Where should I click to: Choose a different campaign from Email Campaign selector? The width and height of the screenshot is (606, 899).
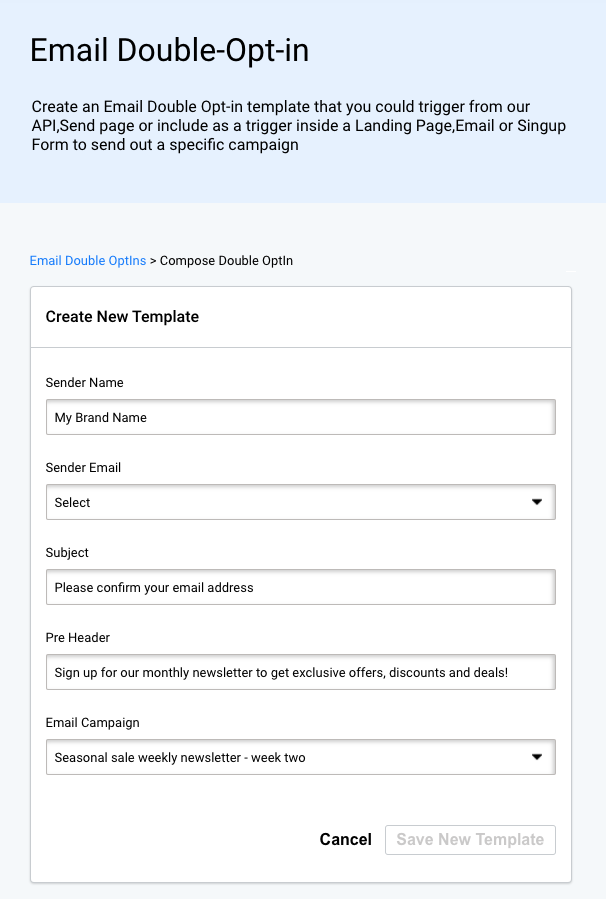pos(300,757)
